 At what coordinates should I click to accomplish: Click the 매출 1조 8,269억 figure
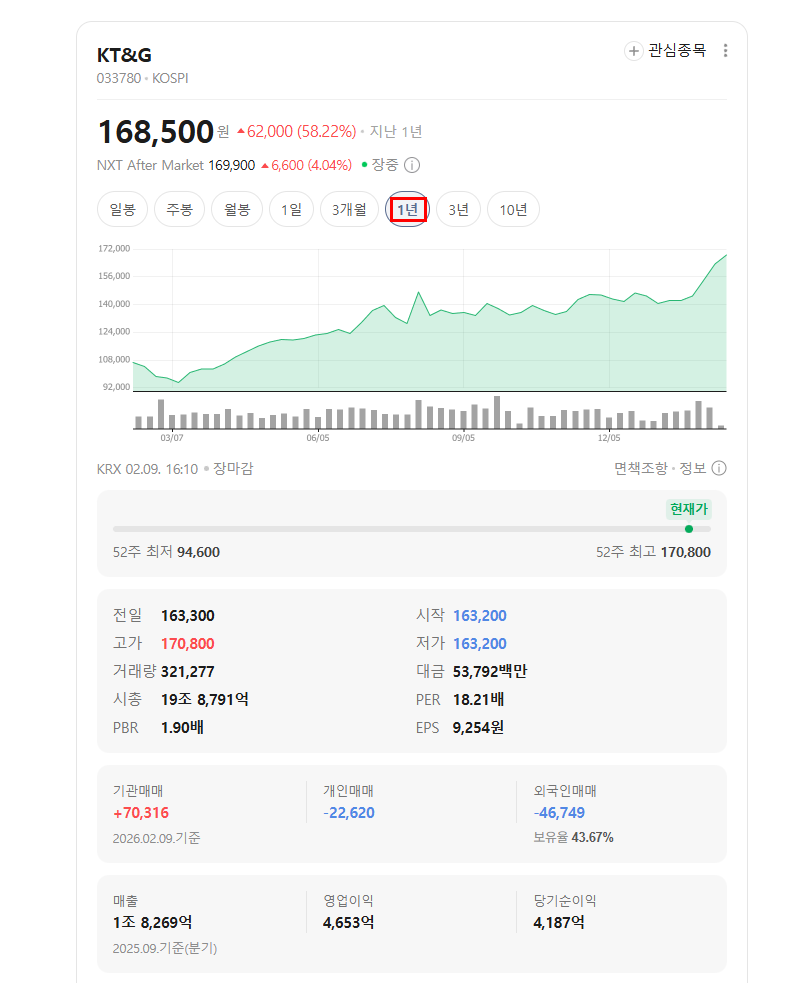point(152,923)
